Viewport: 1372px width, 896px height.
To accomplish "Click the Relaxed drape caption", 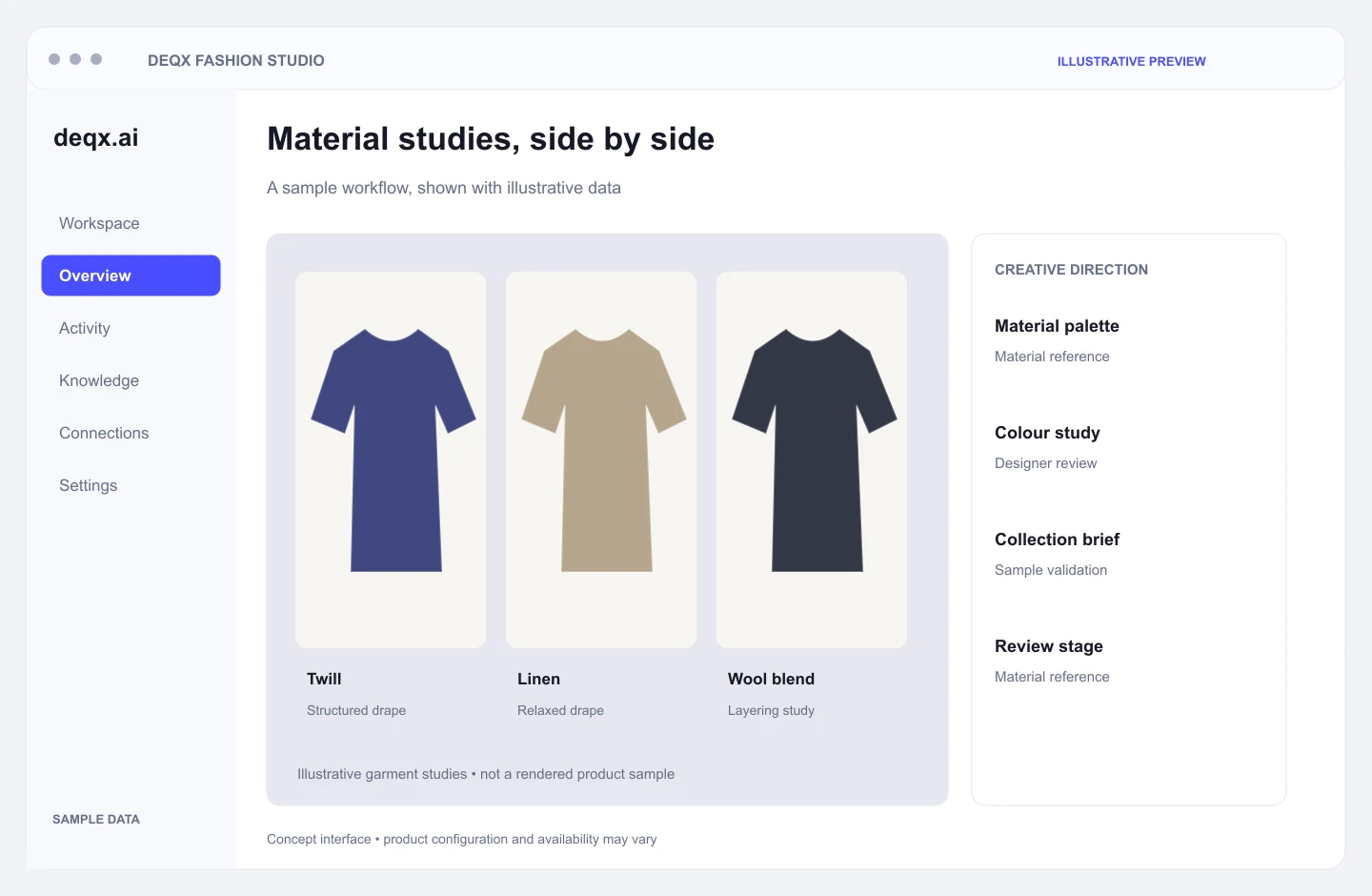I will (560, 710).
